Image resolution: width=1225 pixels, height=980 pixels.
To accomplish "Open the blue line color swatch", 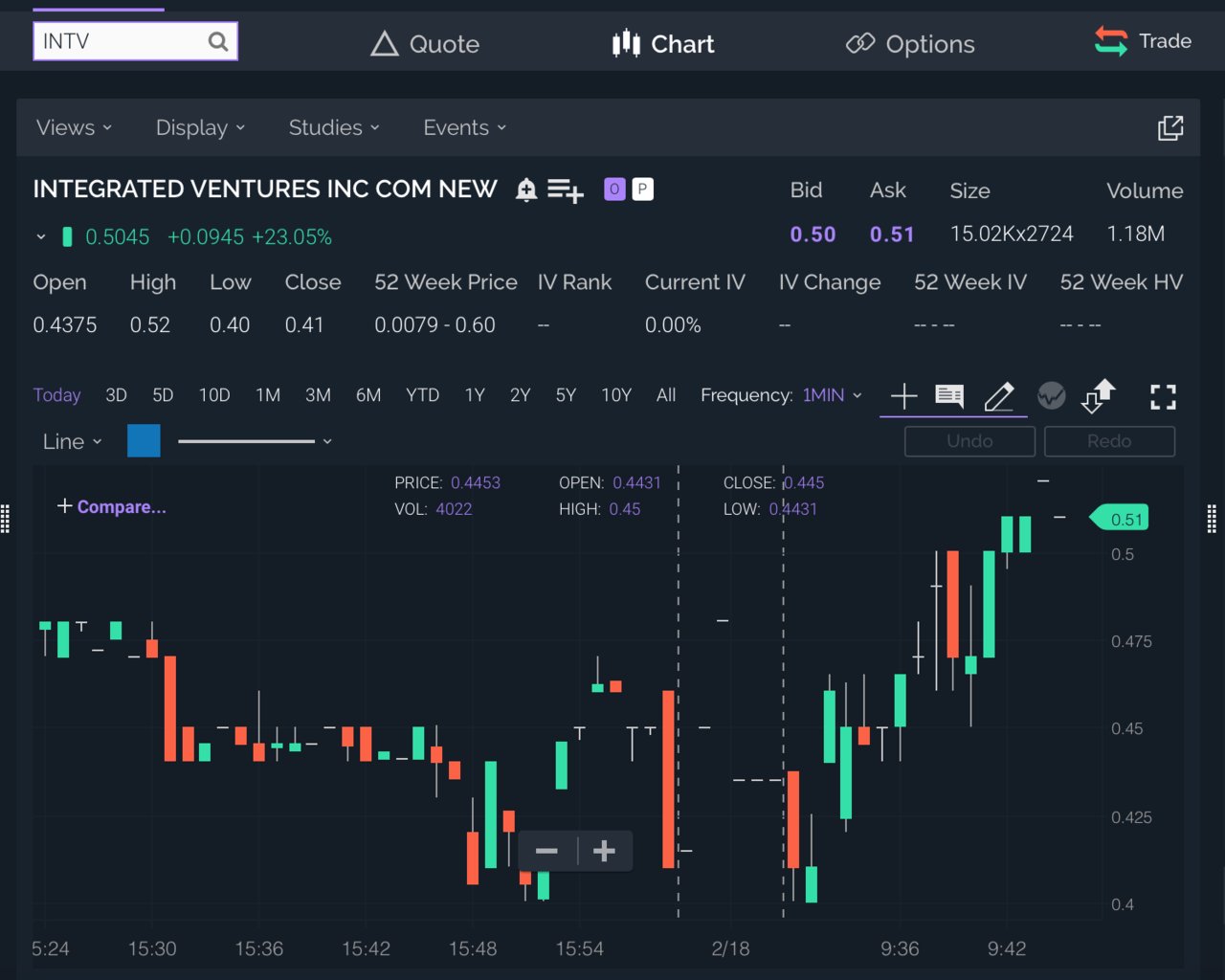I will pyautogui.click(x=144, y=441).
